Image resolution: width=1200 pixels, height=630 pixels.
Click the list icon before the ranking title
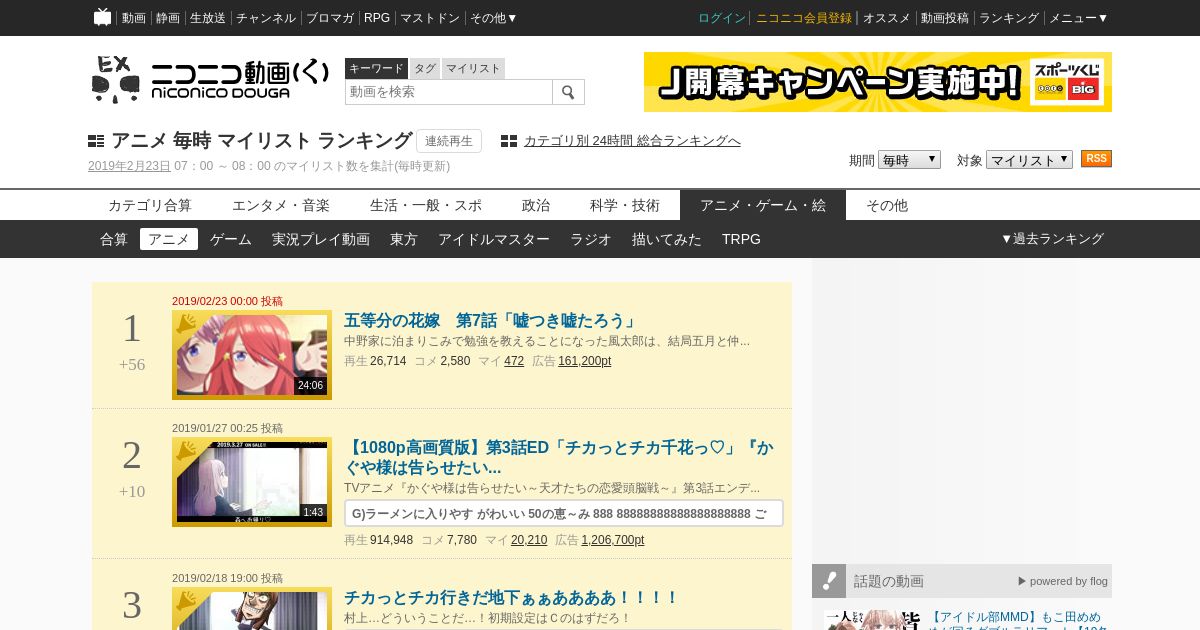pyautogui.click(x=96, y=141)
